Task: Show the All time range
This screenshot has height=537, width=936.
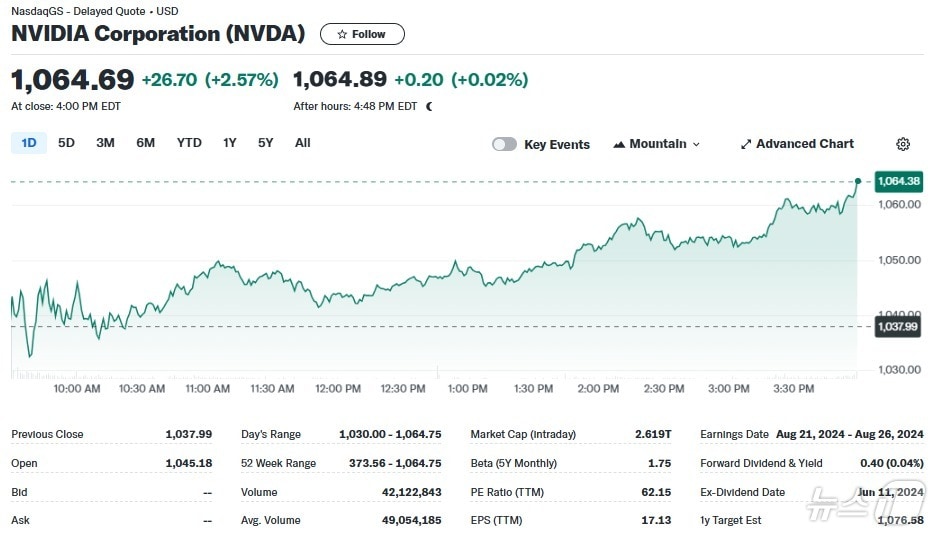Action: click(303, 143)
